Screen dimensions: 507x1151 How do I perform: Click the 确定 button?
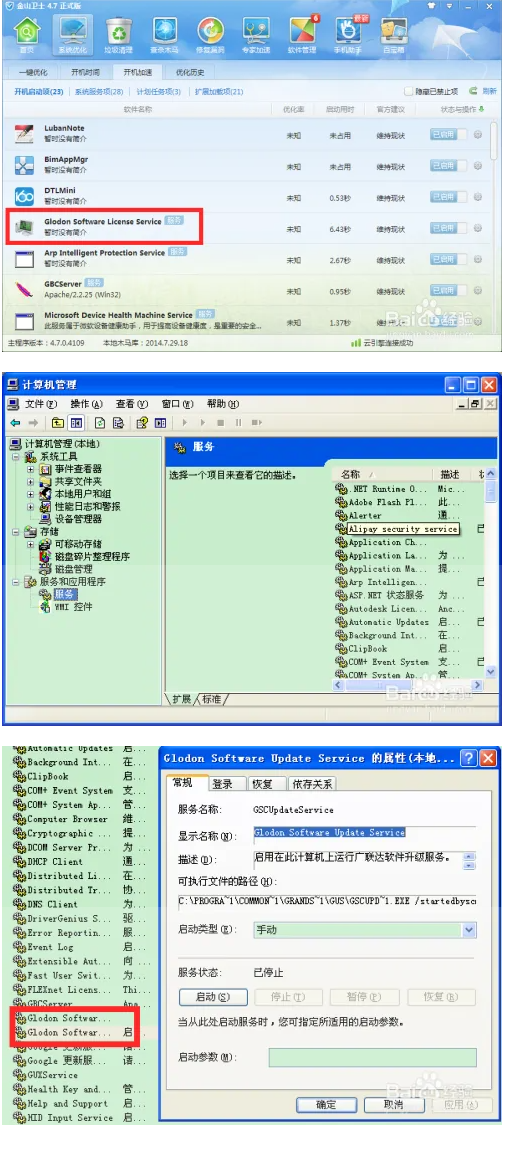(326, 1105)
